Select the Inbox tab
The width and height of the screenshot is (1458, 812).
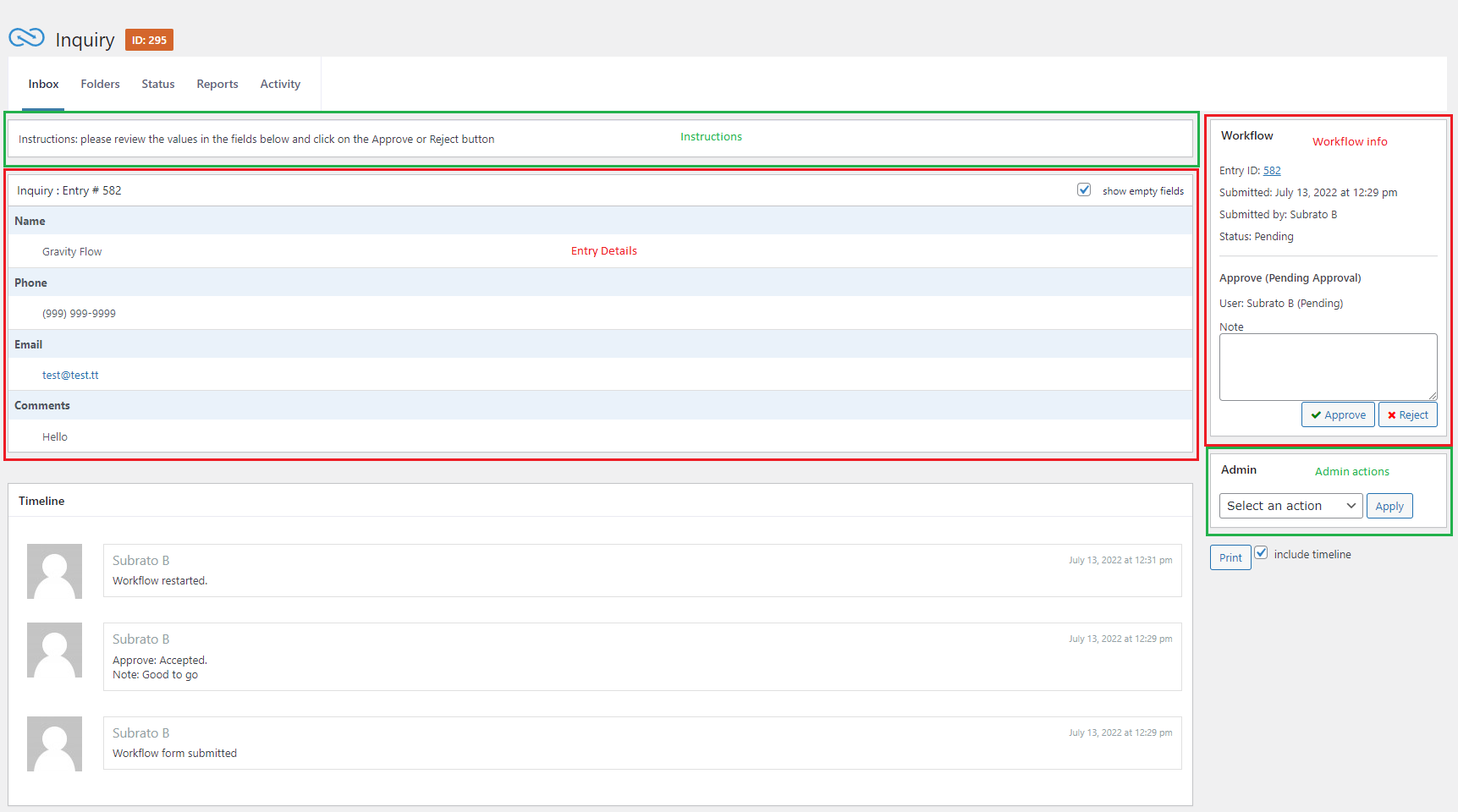(43, 84)
